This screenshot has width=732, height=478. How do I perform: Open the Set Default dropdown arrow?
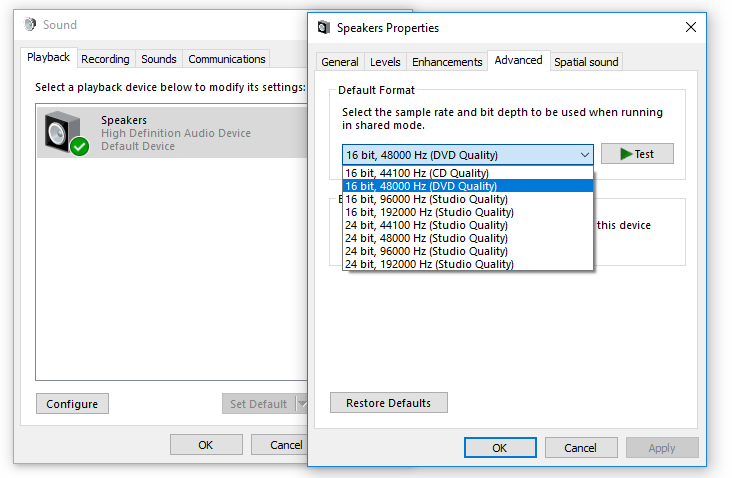tap(302, 404)
